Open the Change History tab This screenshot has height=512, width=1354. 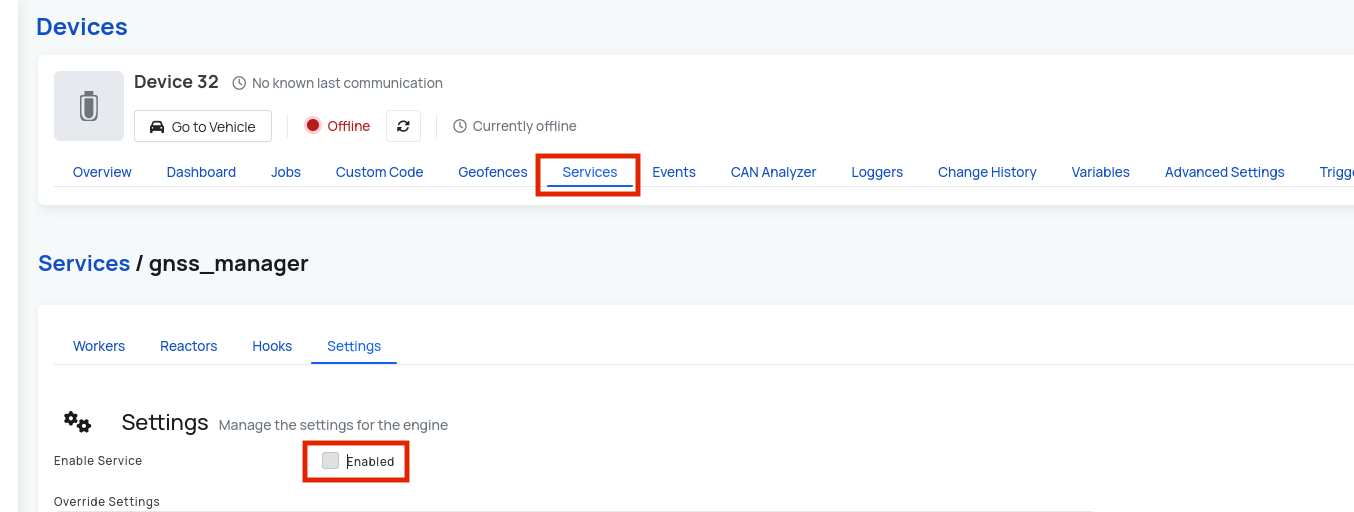click(987, 172)
